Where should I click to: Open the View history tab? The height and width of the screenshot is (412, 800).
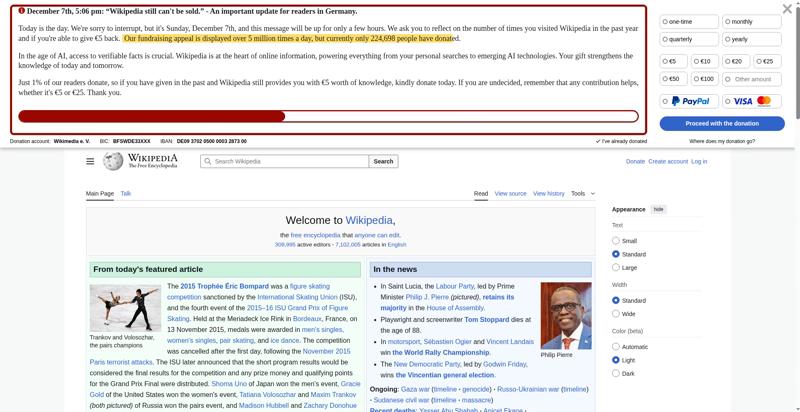click(548, 193)
